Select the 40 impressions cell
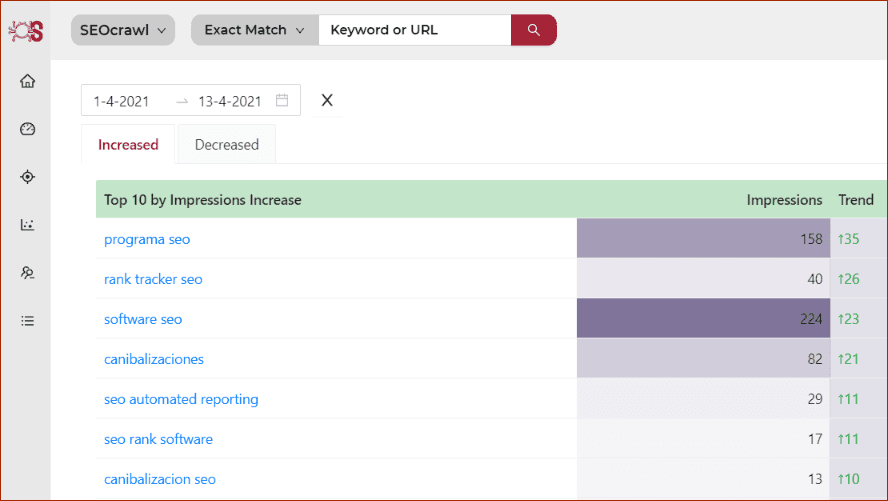Viewport: 888px width, 501px height. click(703, 279)
